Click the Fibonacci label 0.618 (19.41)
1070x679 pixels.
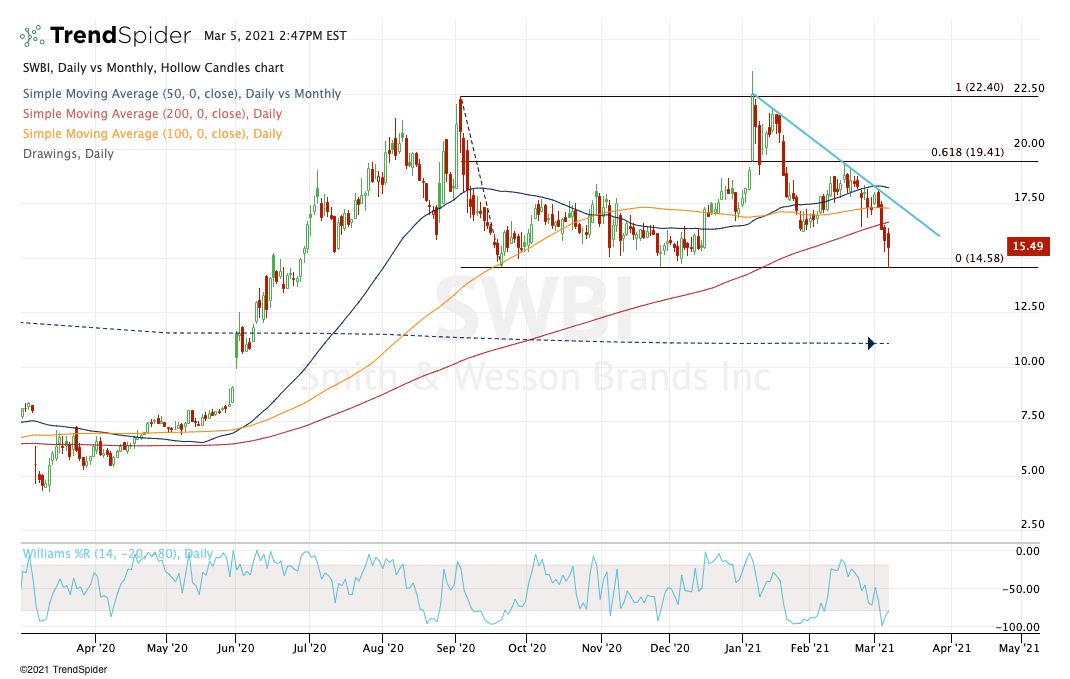[x=968, y=152]
